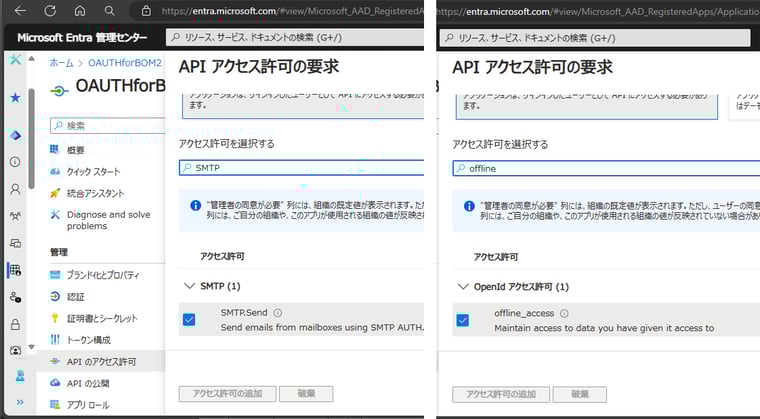This screenshot has height=419, width=760.
Task: Click Microsoft Entra 管理センター title
Action: 82,38
